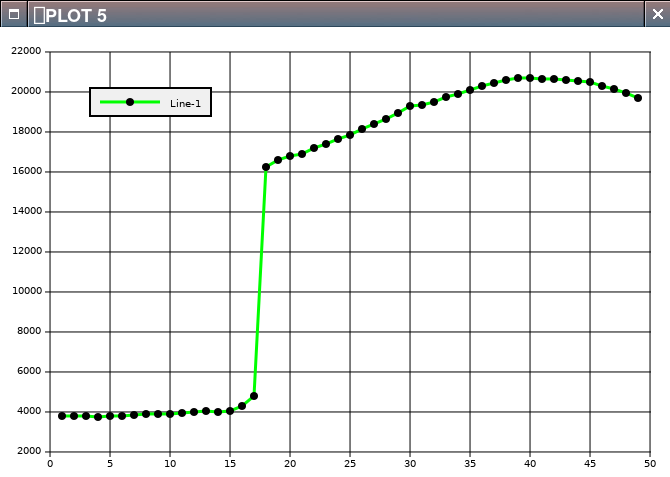This screenshot has width=670, height=477.
Task: Select the data point at x=18 after the jump
Action: (x=266, y=167)
